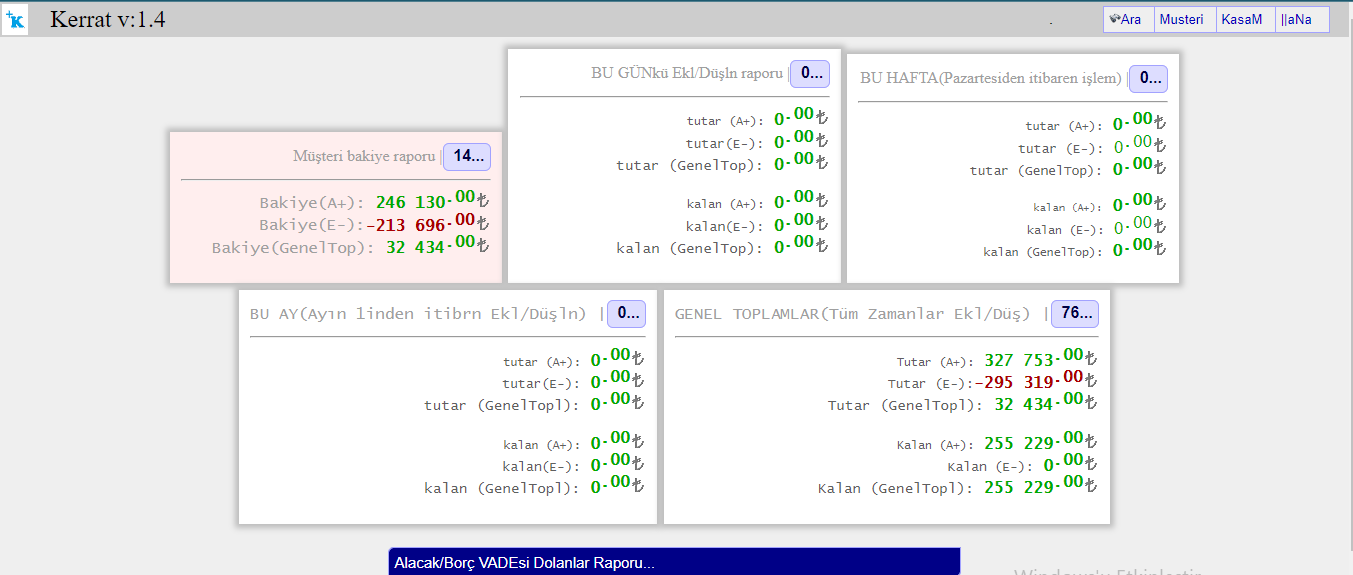Go to the ||aNa menu item
Image resolution: width=1353 pixels, height=575 pixels.
click(1296, 20)
